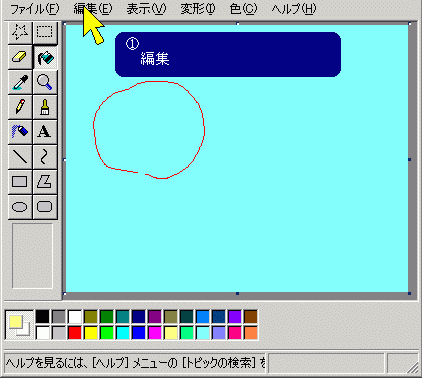This screenshot has width=422, height=378.
Task: Activate the Fill with color bucket
Action: coord(45,57)
